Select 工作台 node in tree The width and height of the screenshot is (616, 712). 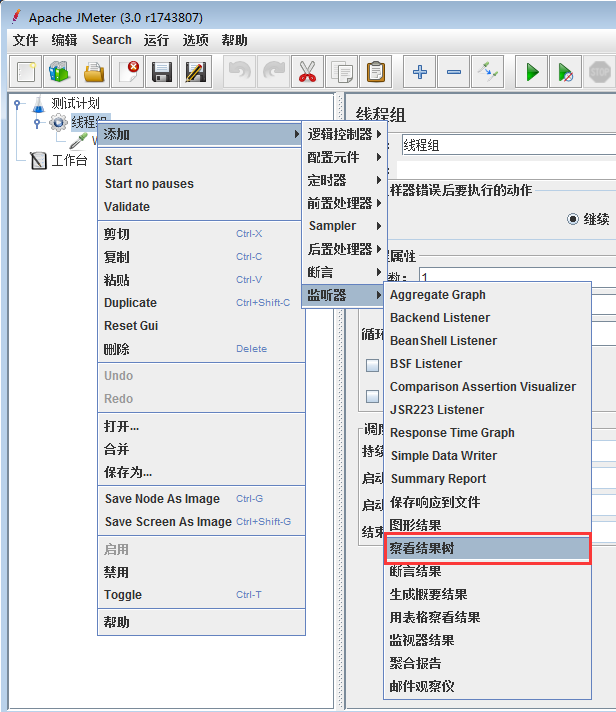[69, 160]
